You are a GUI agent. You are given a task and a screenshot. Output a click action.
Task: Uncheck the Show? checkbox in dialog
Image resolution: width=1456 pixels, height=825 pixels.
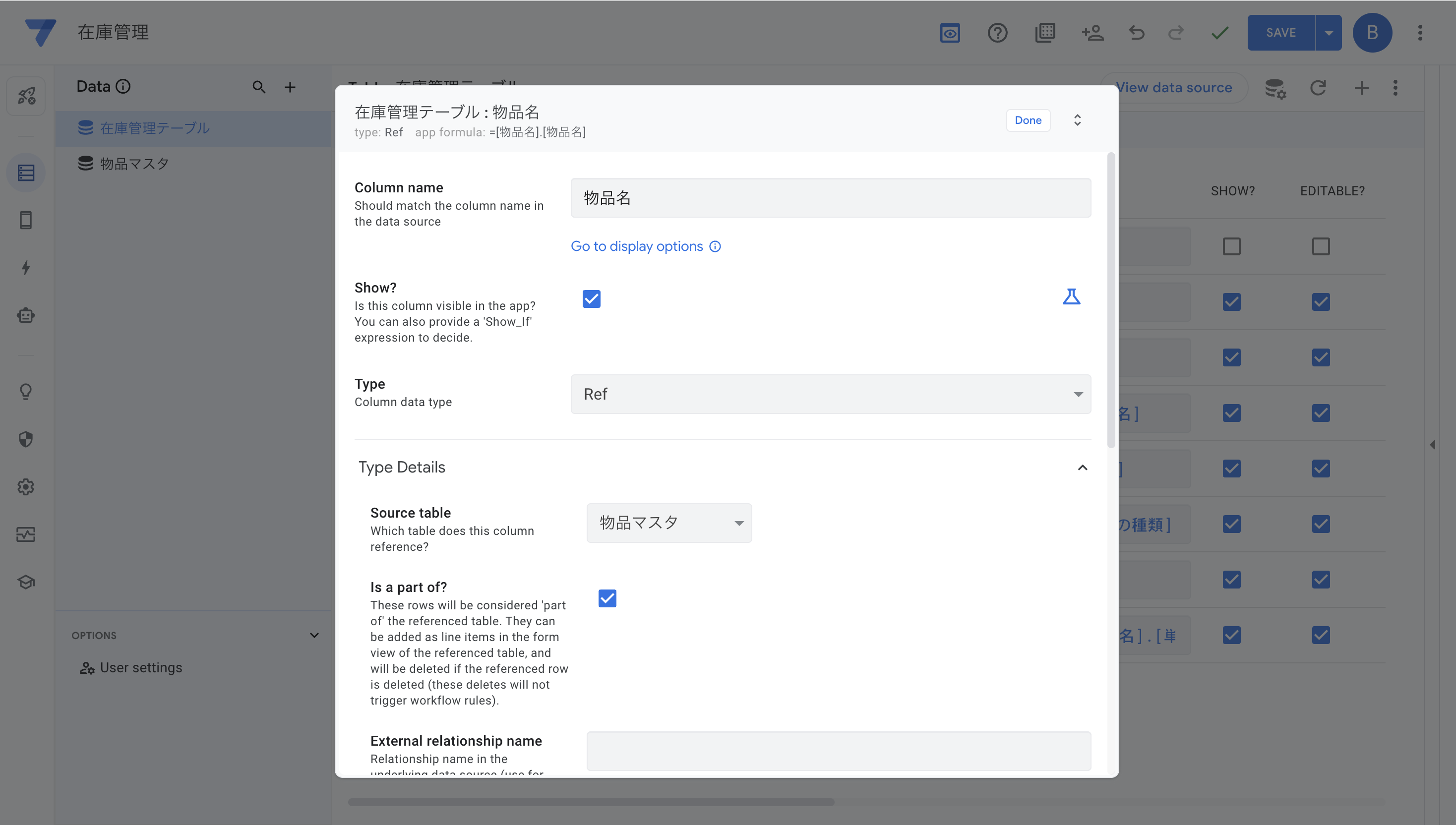pos(591,298)
